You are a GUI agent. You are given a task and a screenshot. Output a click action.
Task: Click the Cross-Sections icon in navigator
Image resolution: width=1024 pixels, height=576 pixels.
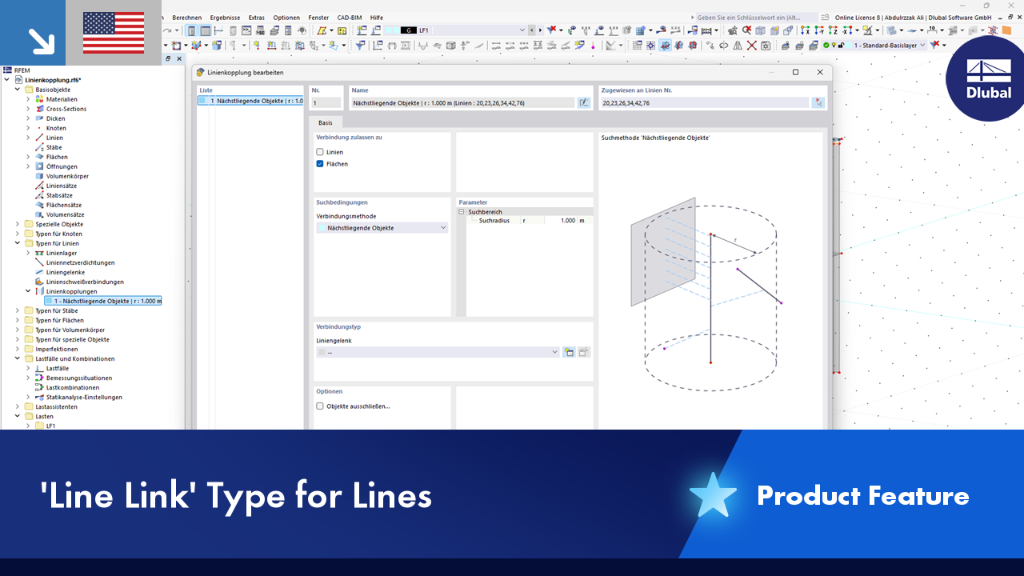pyautogui.click(x=39, y=109)
